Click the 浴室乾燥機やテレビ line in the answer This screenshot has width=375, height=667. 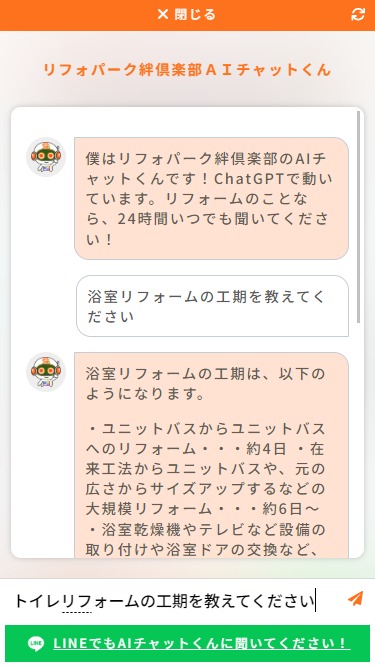pos(205,529)
